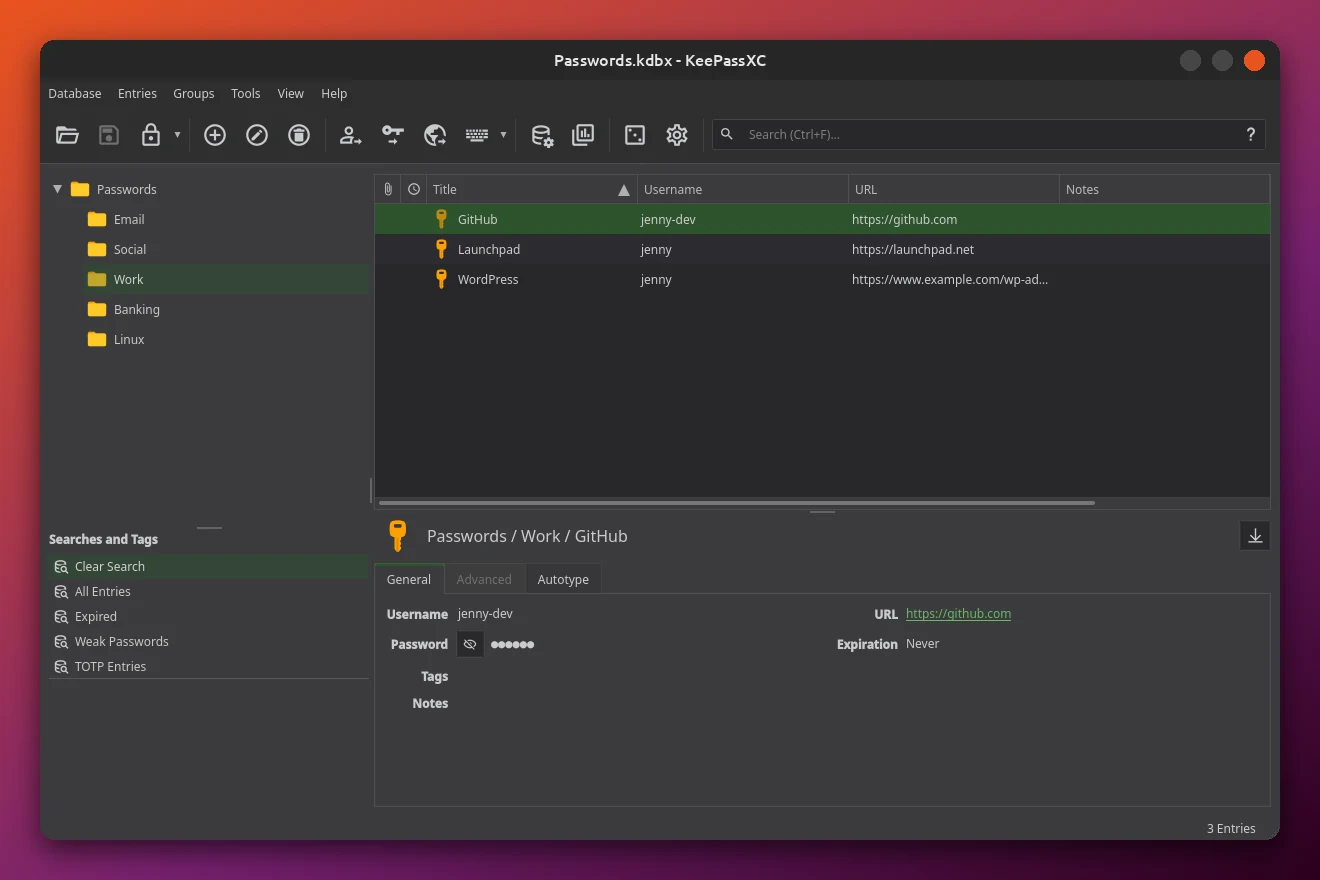1320x880 pixels.
Task: Lock the database with padlock icon
Action: click(151, 135)
